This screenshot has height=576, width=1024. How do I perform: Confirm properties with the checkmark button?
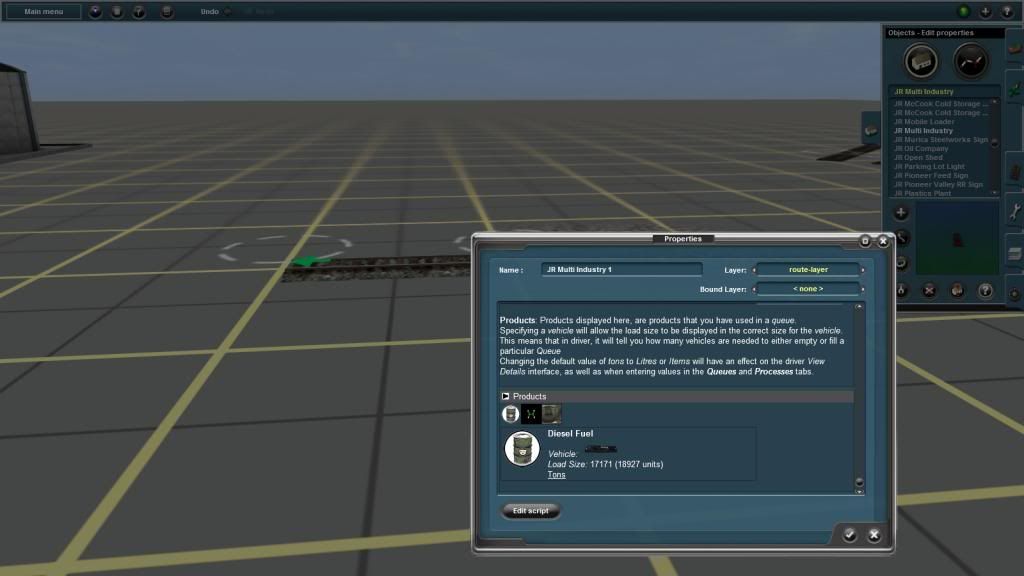[x=849, y=535]
